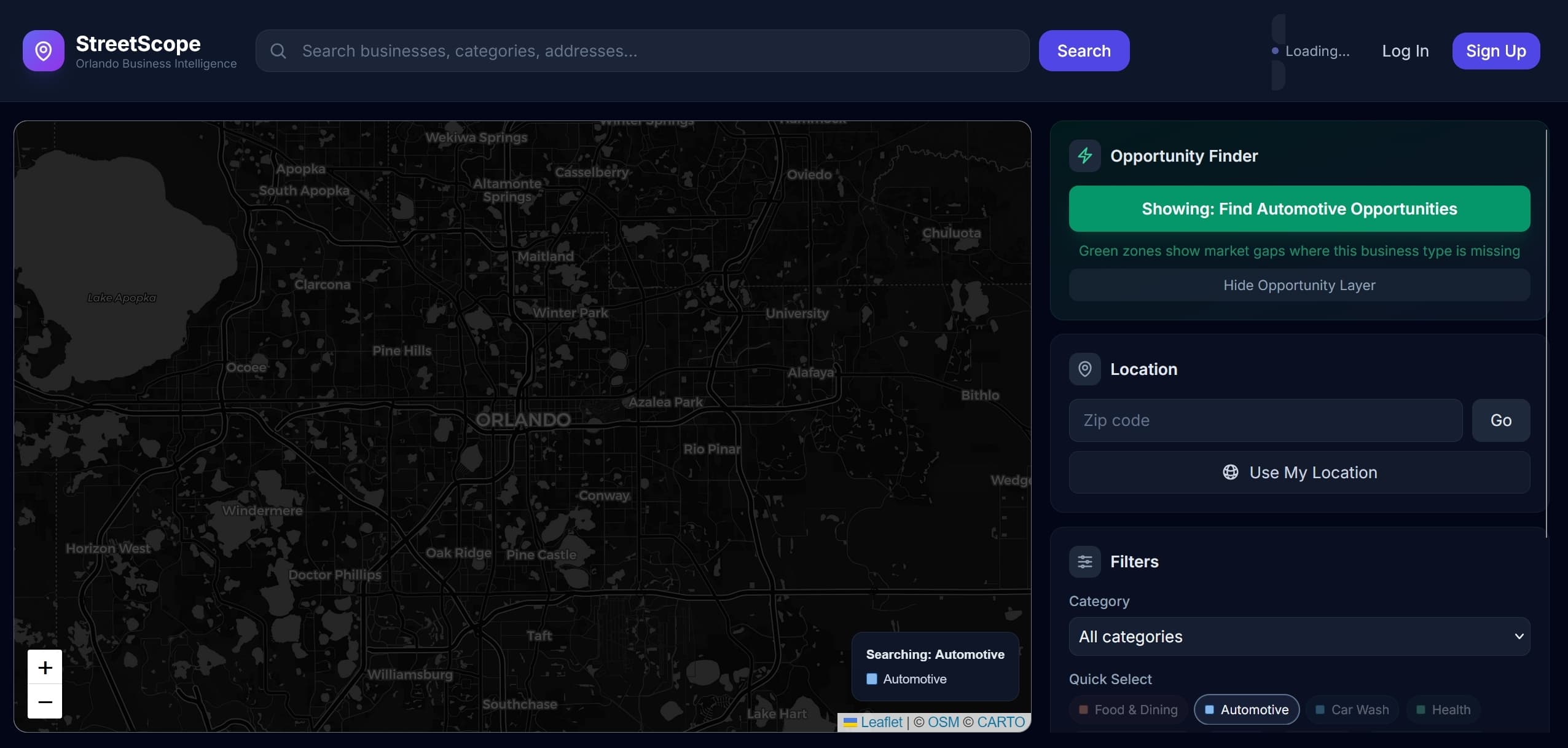Click the Filters sliders icon
This screenshot has height=748, width=1568.
click(x=1084, y=561)
